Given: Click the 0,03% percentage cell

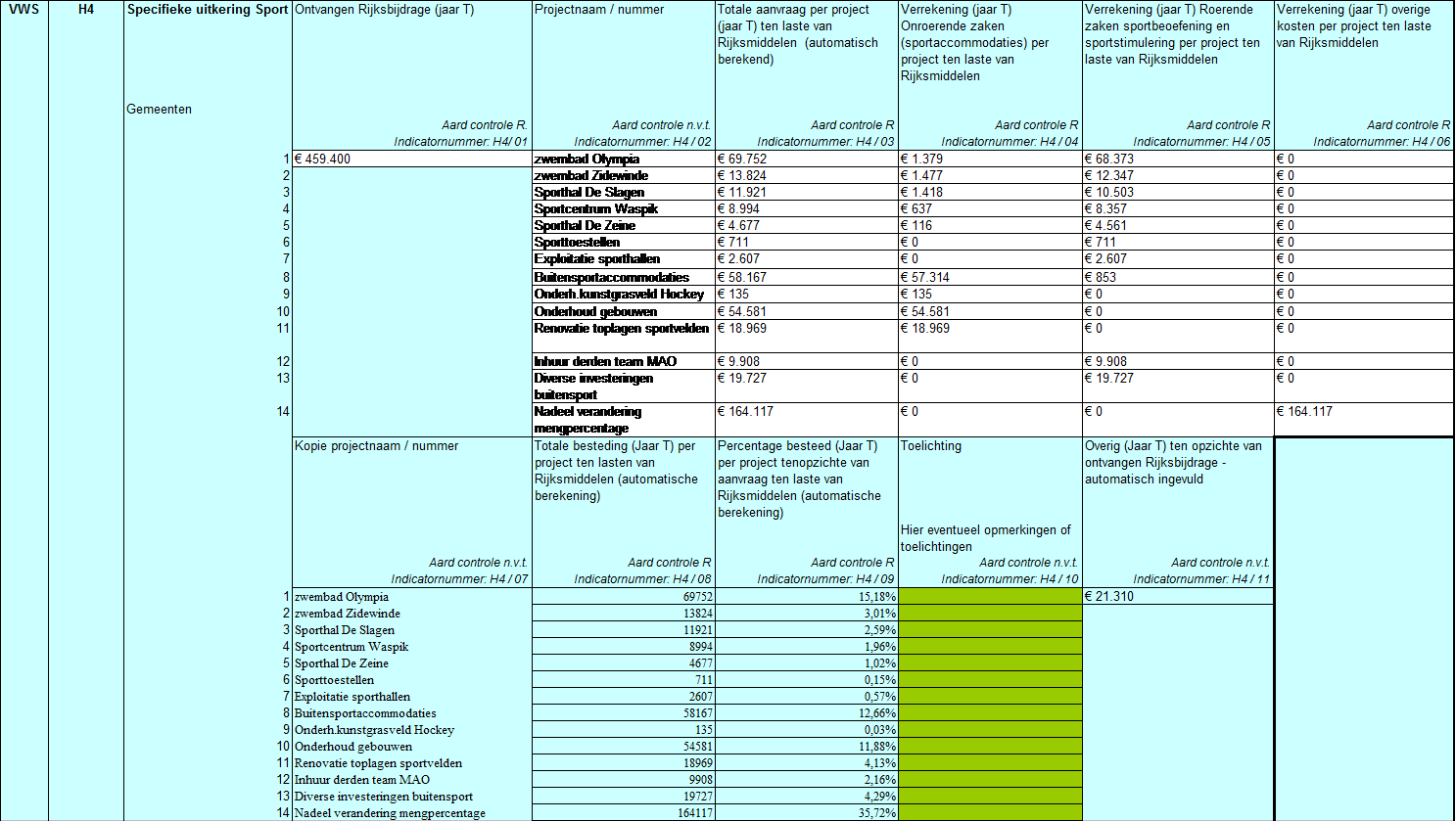Looking at the screenshot, I should point(807,730).
